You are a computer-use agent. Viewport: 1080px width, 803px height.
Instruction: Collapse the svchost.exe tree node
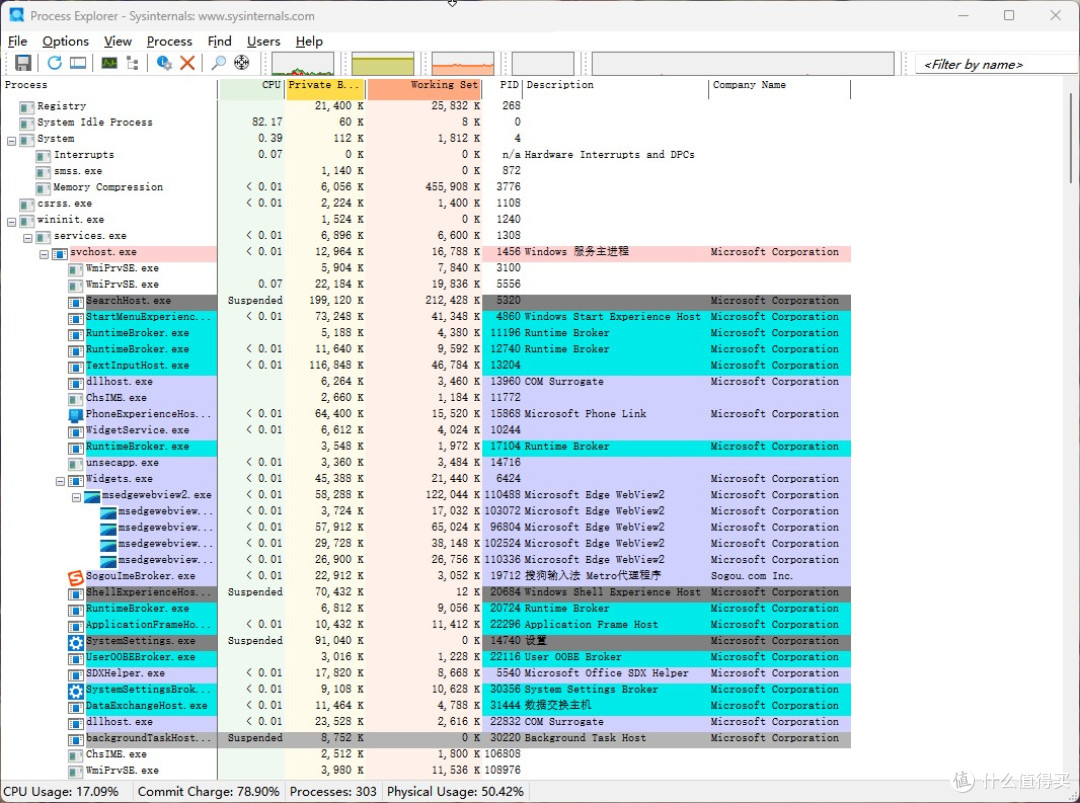point(44,254)
